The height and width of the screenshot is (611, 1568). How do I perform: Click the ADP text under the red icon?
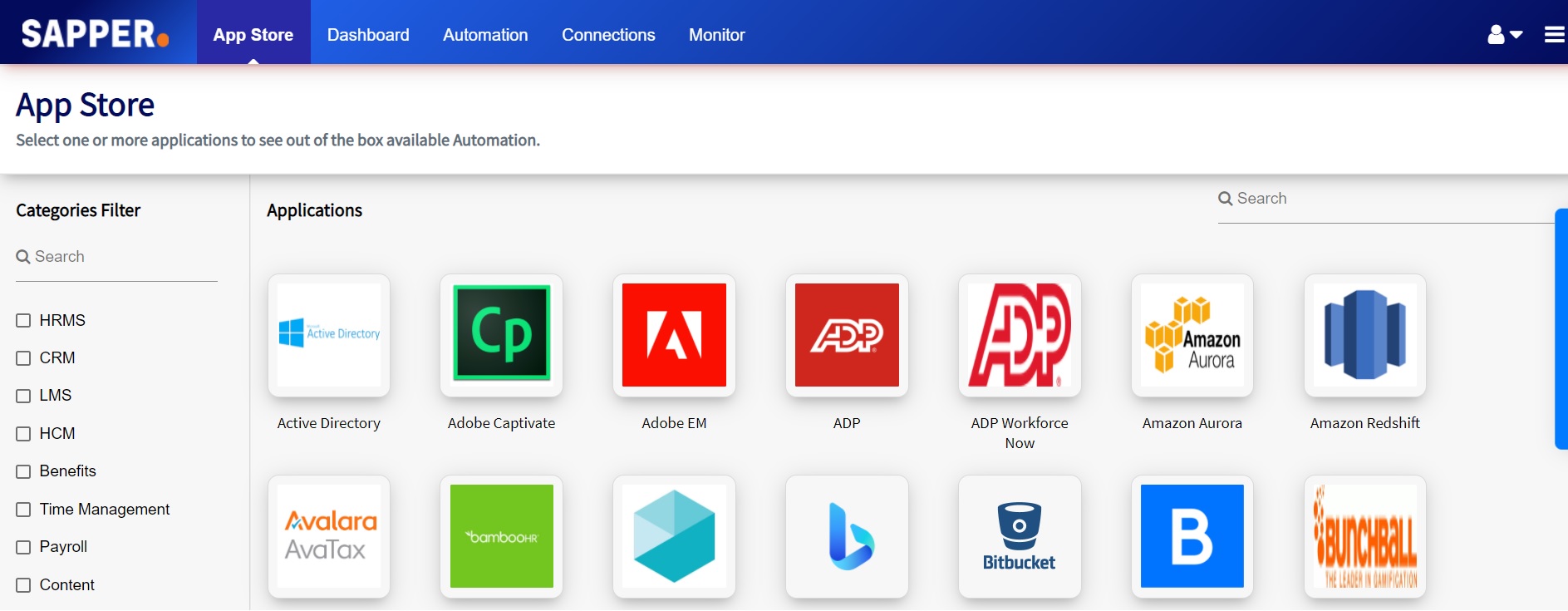point(847,423)
